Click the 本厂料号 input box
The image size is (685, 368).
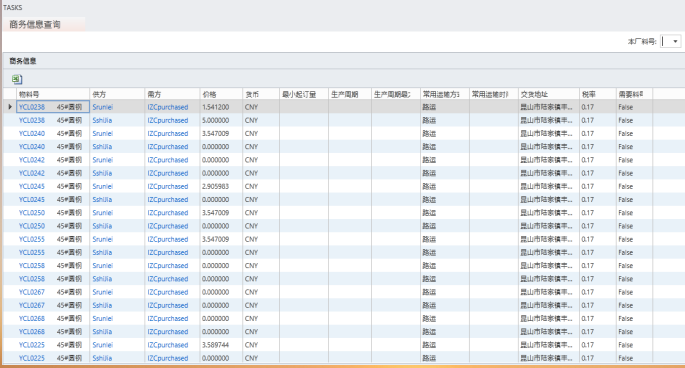click(666, 42)
